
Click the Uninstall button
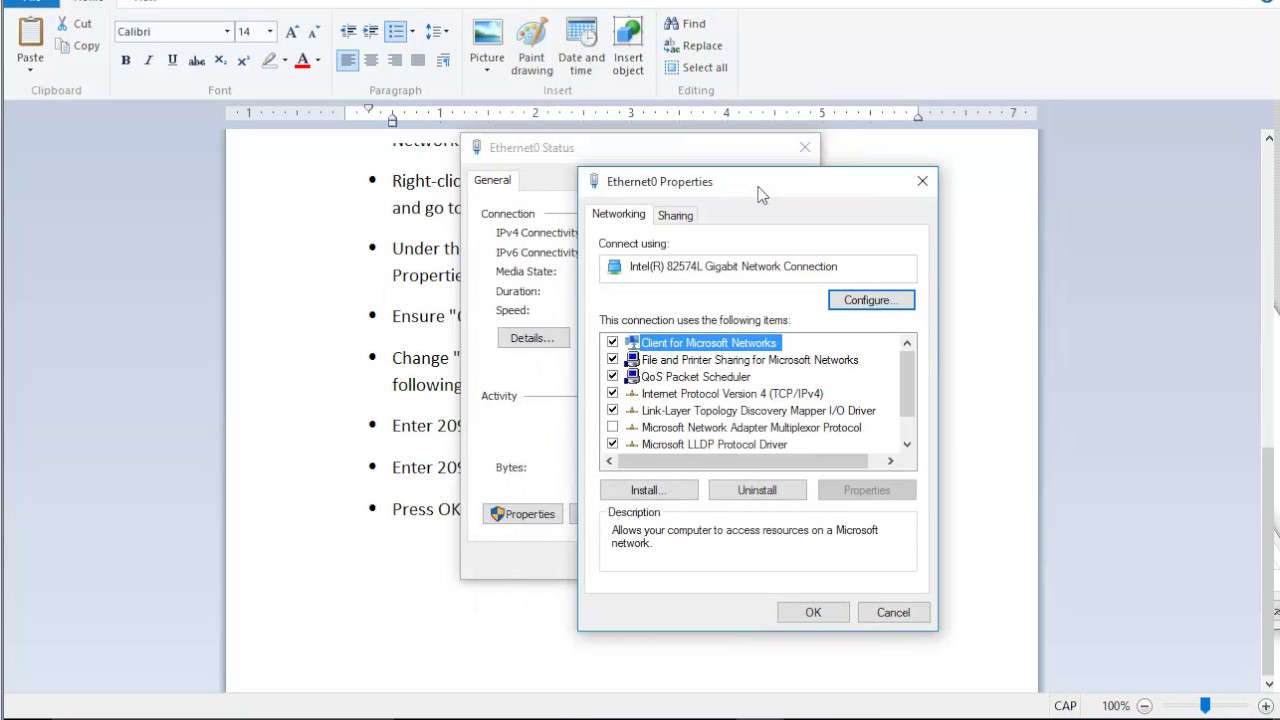pyautogui.click(x=757, y=490)
